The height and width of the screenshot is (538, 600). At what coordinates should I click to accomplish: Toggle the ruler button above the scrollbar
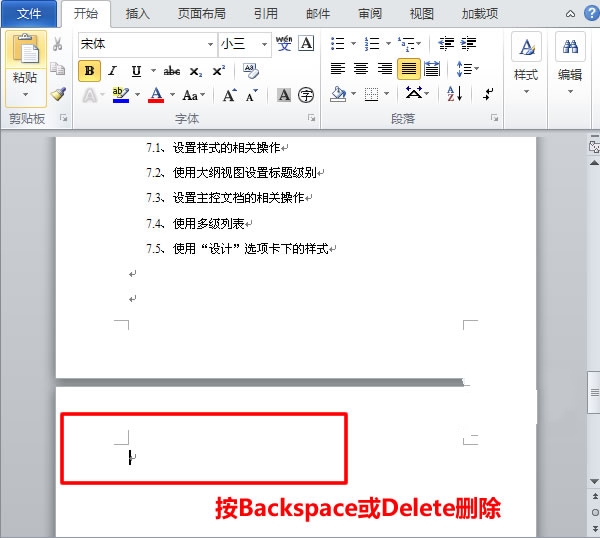(594, 147)
